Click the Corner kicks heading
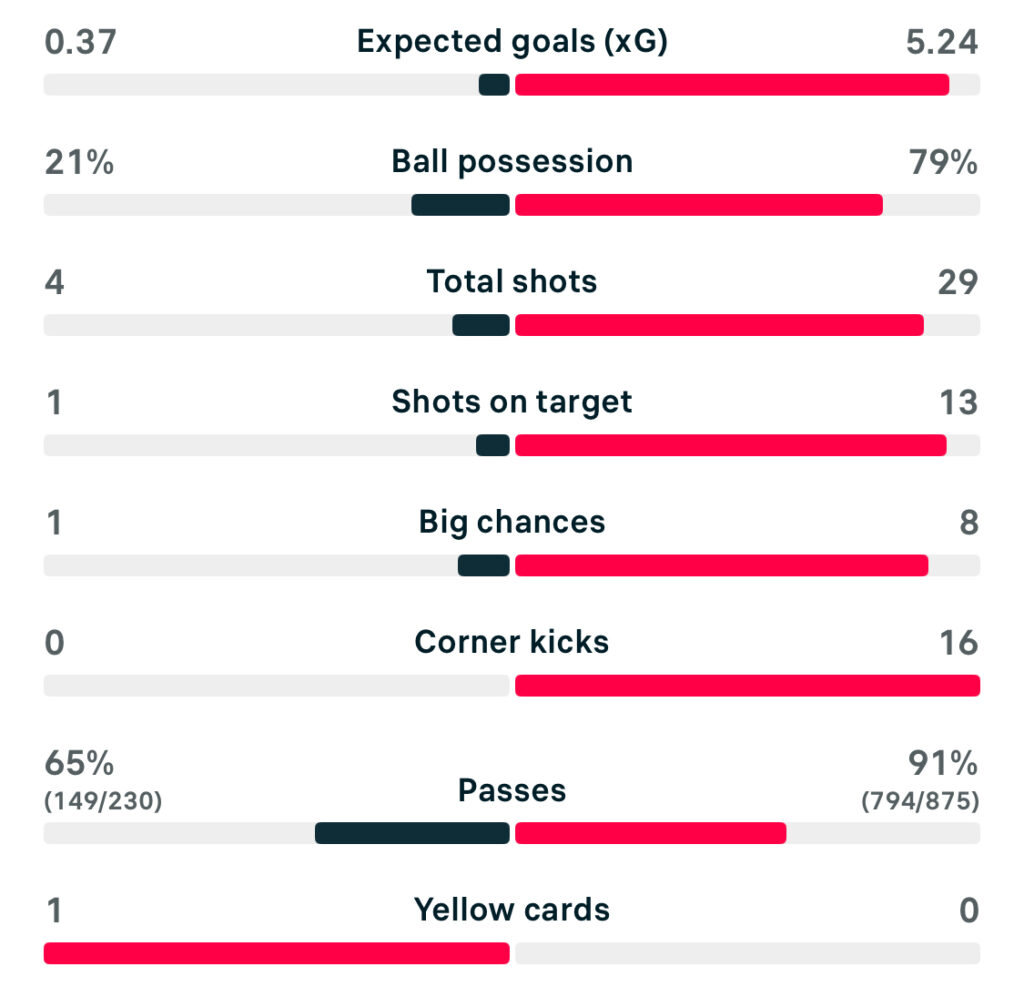1024x987 pixels. (512, 641)
